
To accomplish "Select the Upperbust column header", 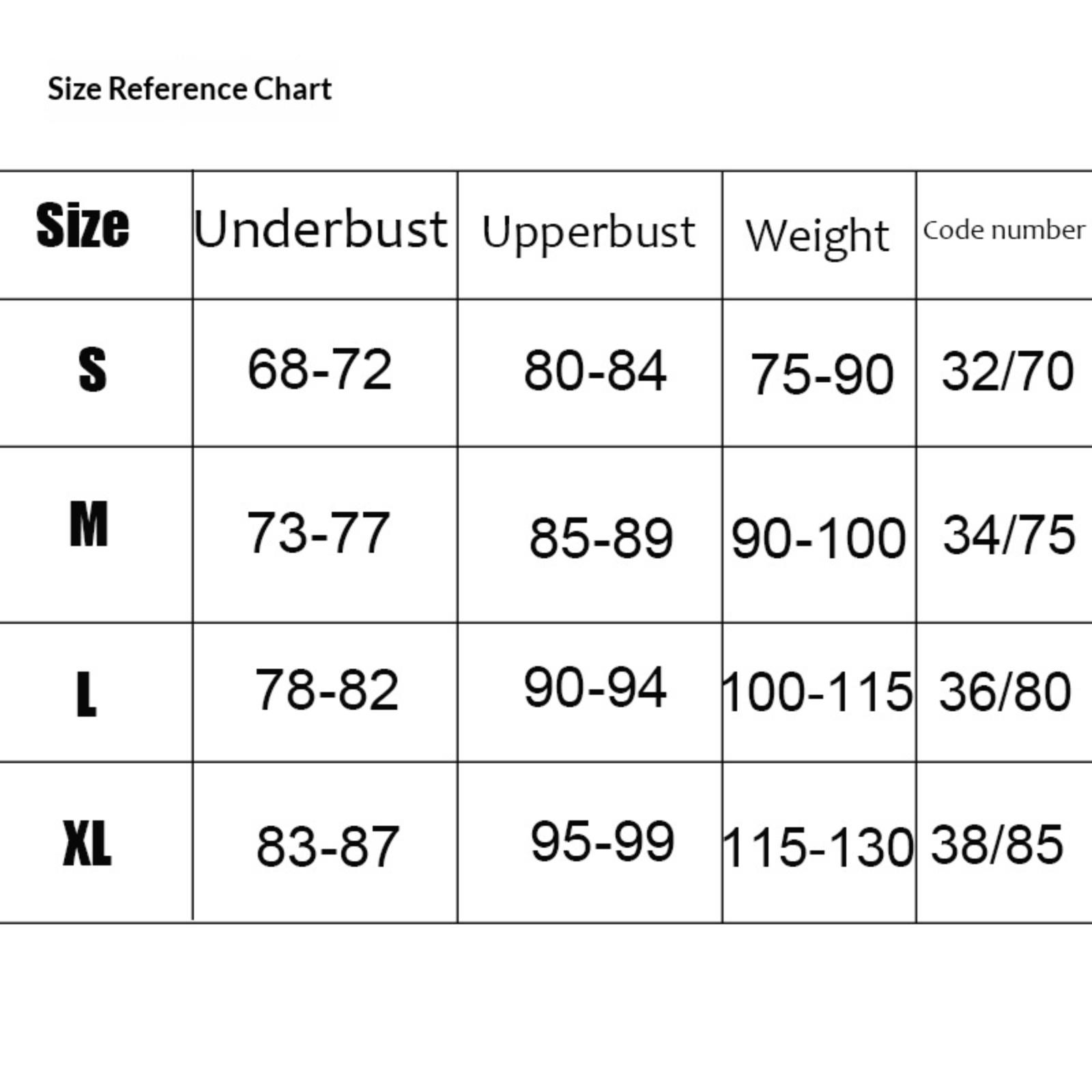I will [588, 233].
